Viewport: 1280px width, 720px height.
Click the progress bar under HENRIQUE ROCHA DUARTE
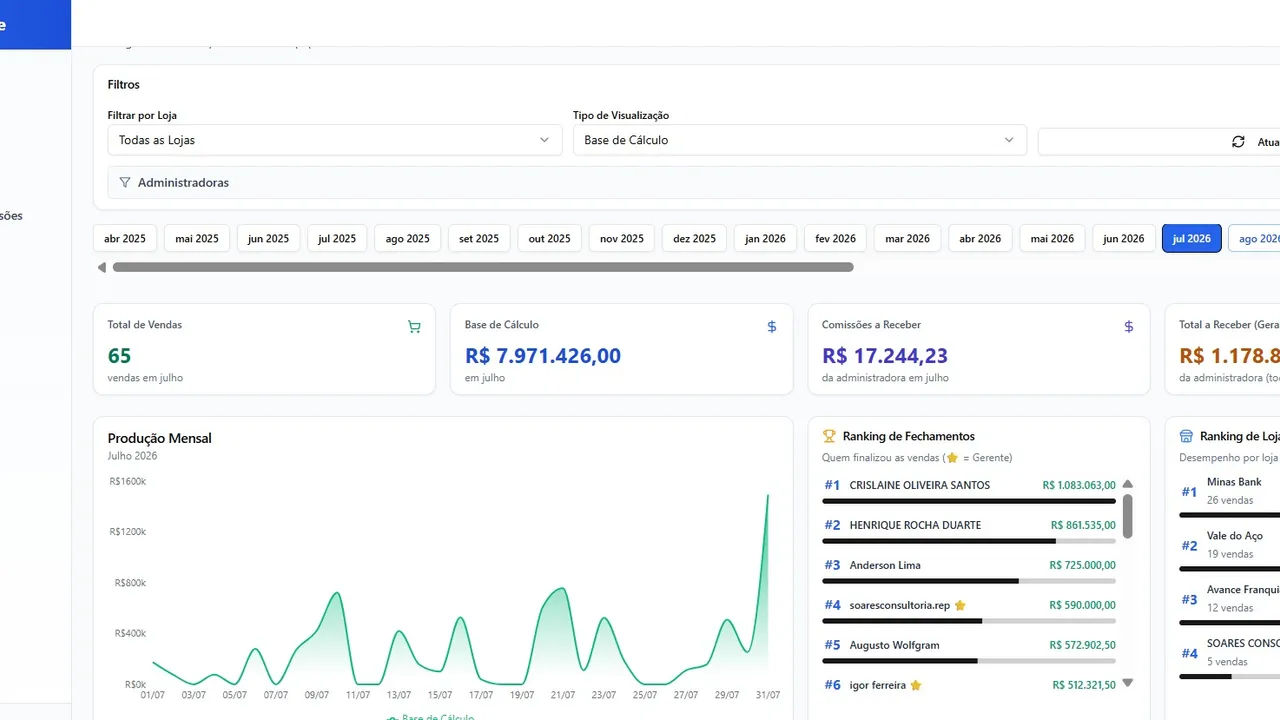pos(969,541)
